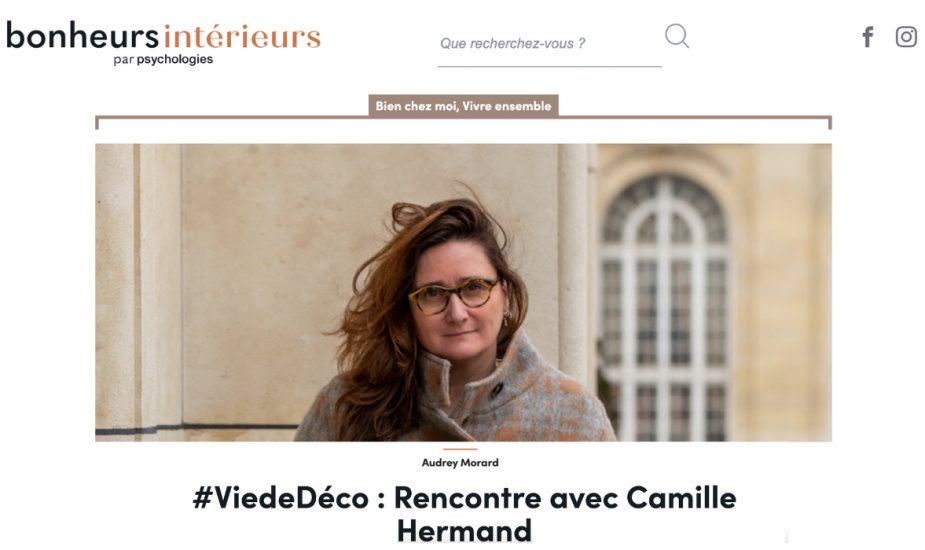The width and height of the screenshot is (925, 550).
Task: Open the article 'Rencontre avec Camille Hermand'
Action: (x=464, y=514)
